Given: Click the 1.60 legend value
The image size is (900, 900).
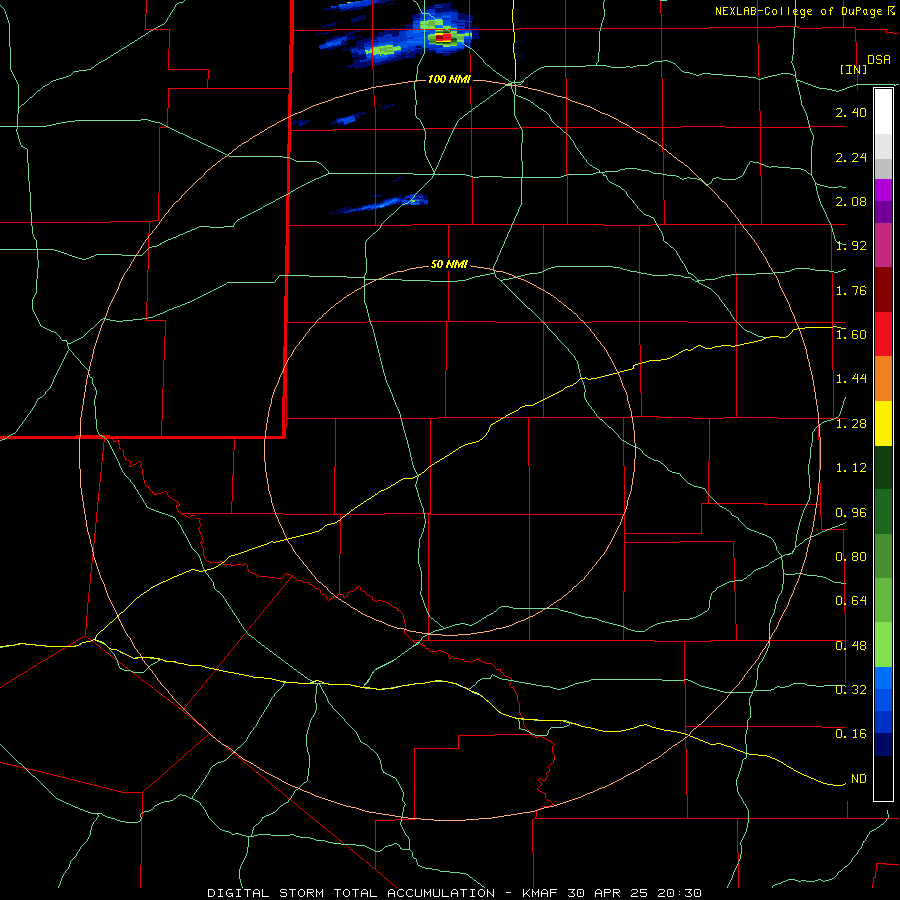Looking at the screenshot, I should coord(851,335).
